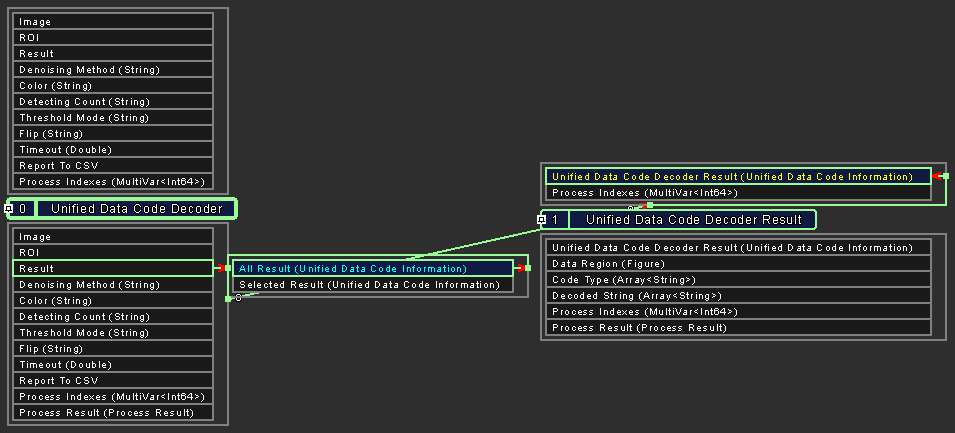Click the red port right of All Result row

520,268
